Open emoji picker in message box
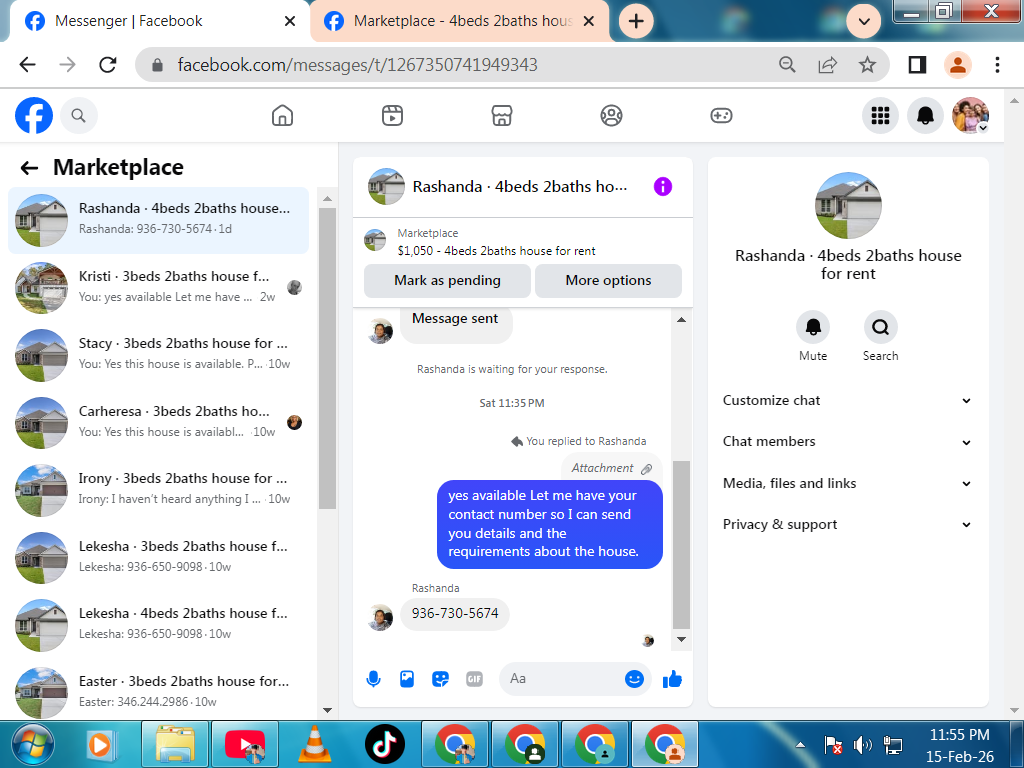Image resolution: width=1024 pixels, height=768 pixels. click(x=634, y=679)
